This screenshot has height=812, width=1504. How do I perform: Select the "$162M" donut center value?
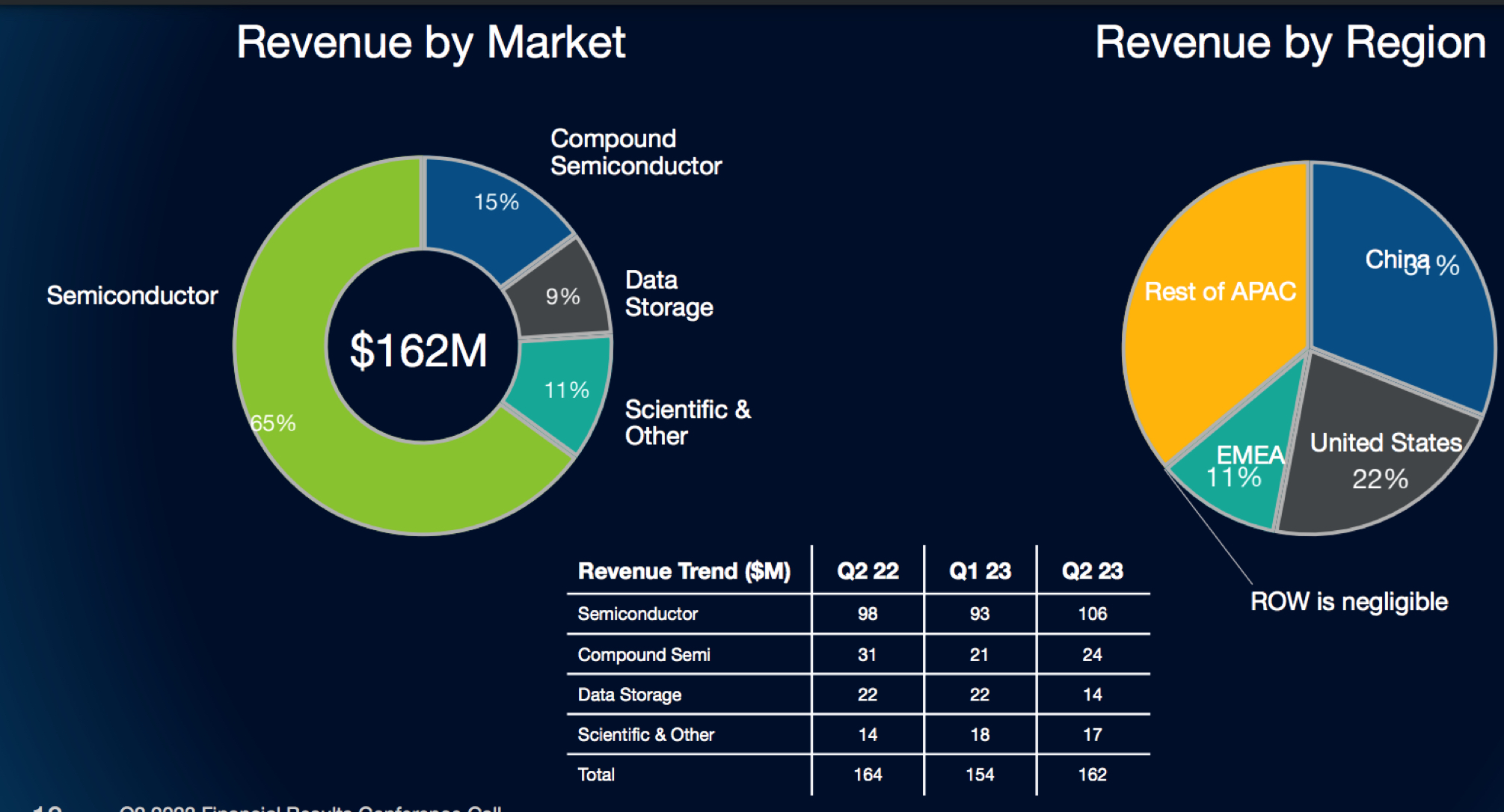419,350
